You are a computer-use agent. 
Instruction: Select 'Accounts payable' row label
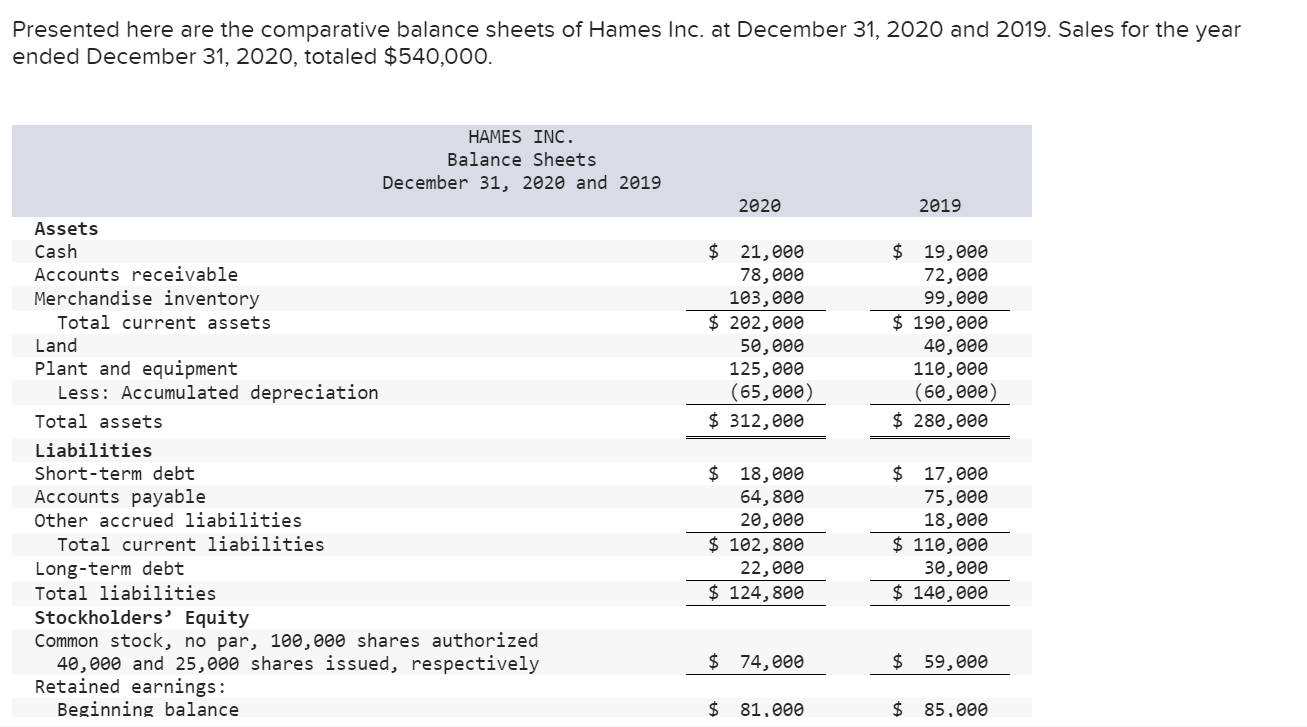[120, 497]
